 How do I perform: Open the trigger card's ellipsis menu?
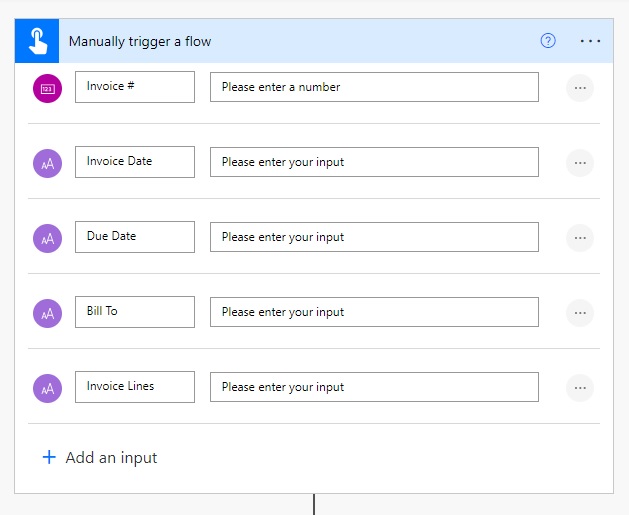pyautogui.click(x=590, y=41)
